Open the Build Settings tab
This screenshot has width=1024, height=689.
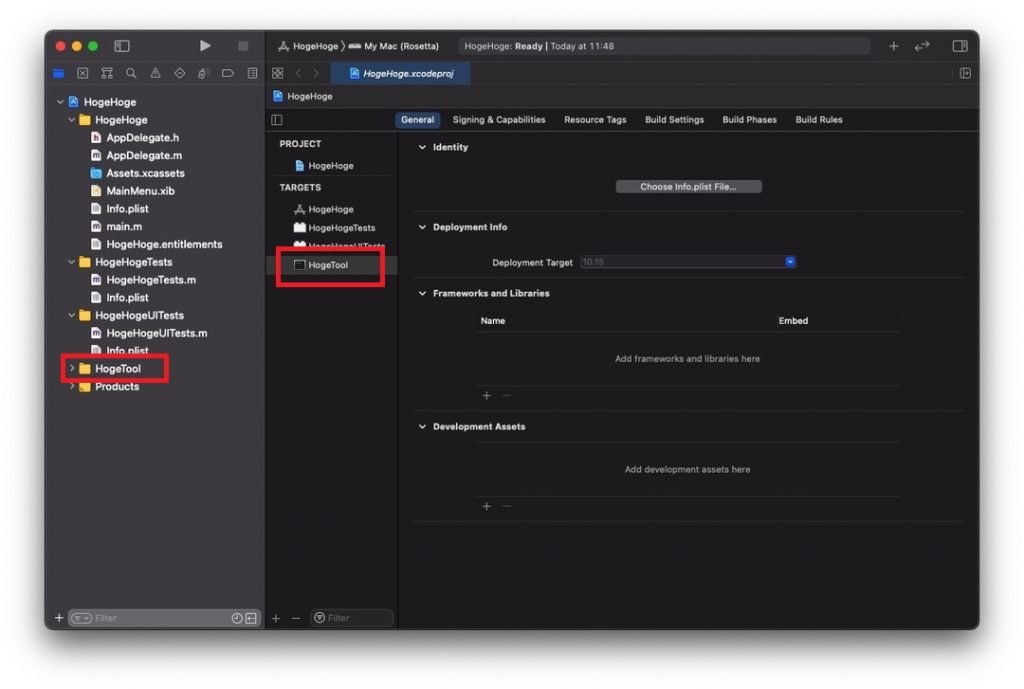675,120
